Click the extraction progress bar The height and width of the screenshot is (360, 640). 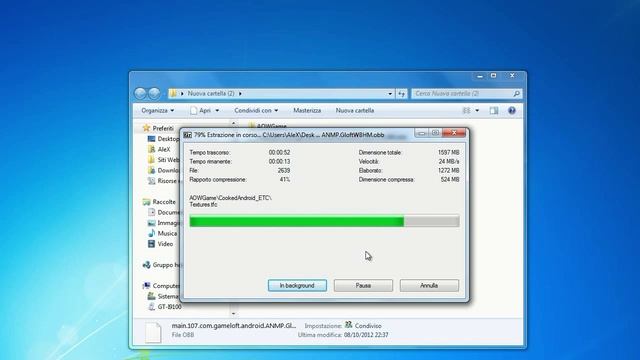[324, 221]
